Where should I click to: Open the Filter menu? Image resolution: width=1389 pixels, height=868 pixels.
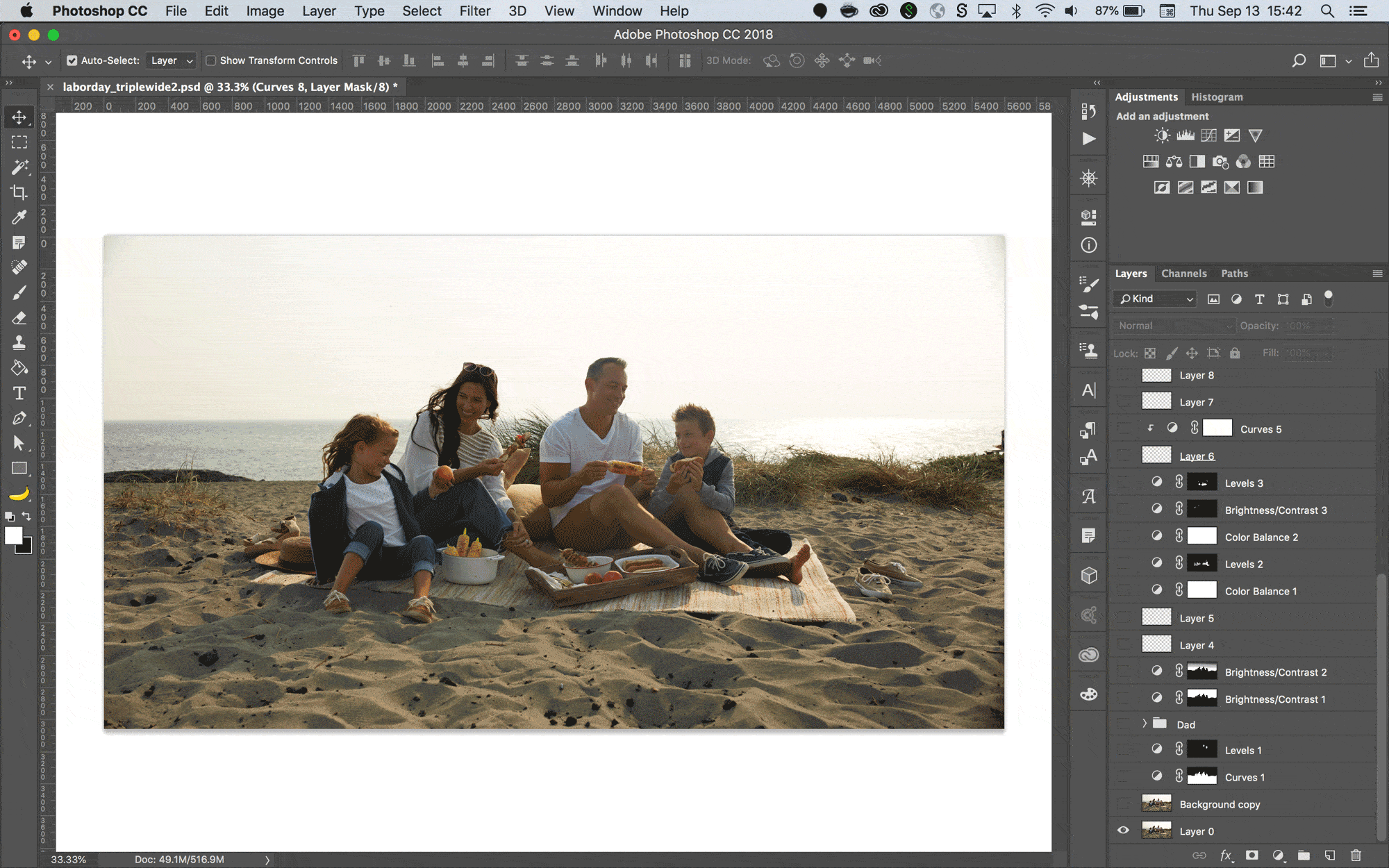point(474,11)
